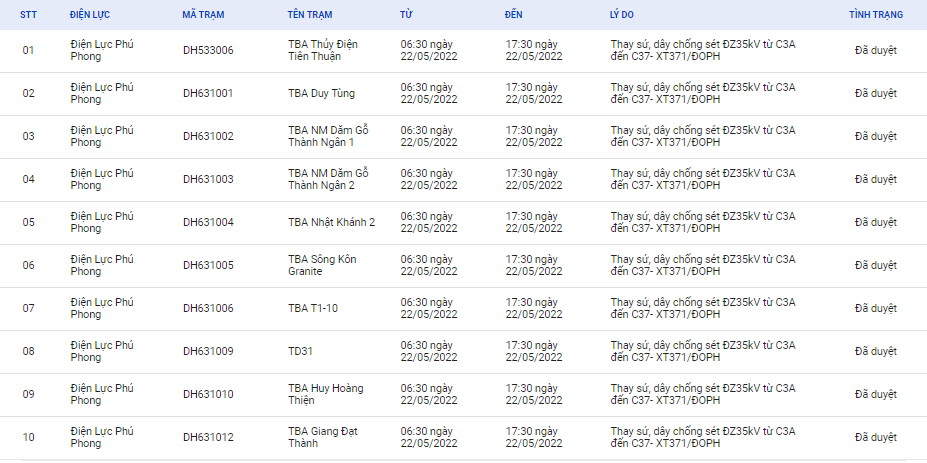
Task: Select station code DH631002
Action: click(208, 137)
